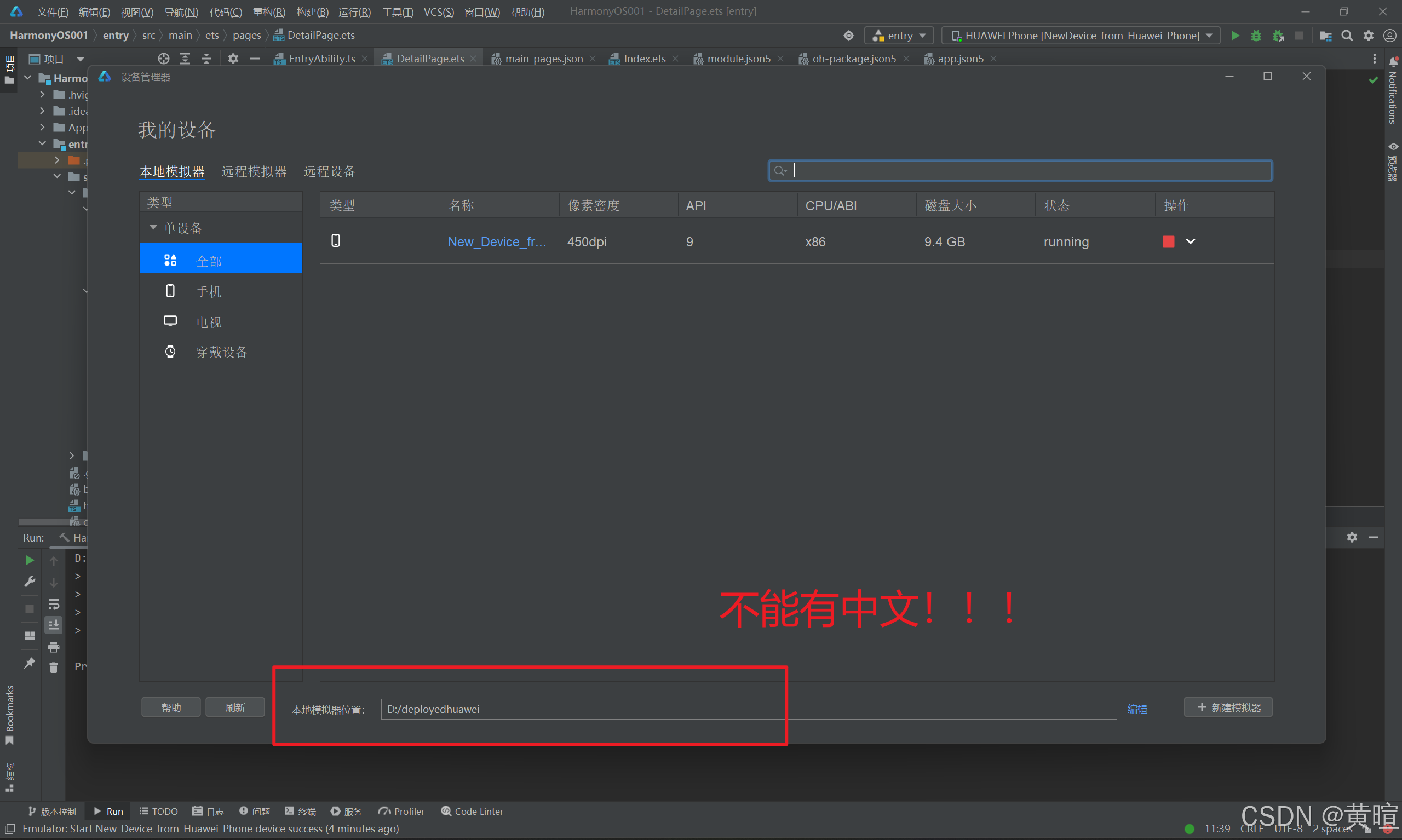Click the print icon in Run panel
Screen dimensions: 1402x840
[54, 647]
